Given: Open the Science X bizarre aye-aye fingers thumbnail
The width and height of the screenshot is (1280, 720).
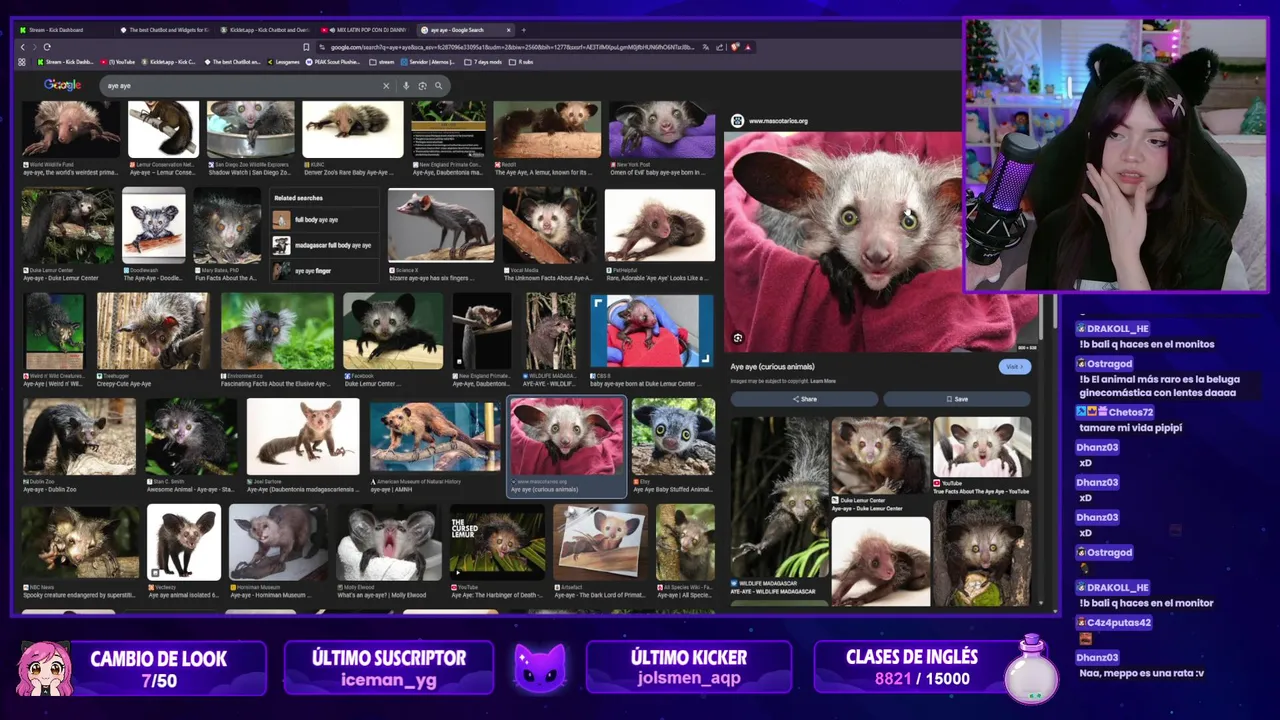Looking at the screenshot, I should (x=441, y=225).
